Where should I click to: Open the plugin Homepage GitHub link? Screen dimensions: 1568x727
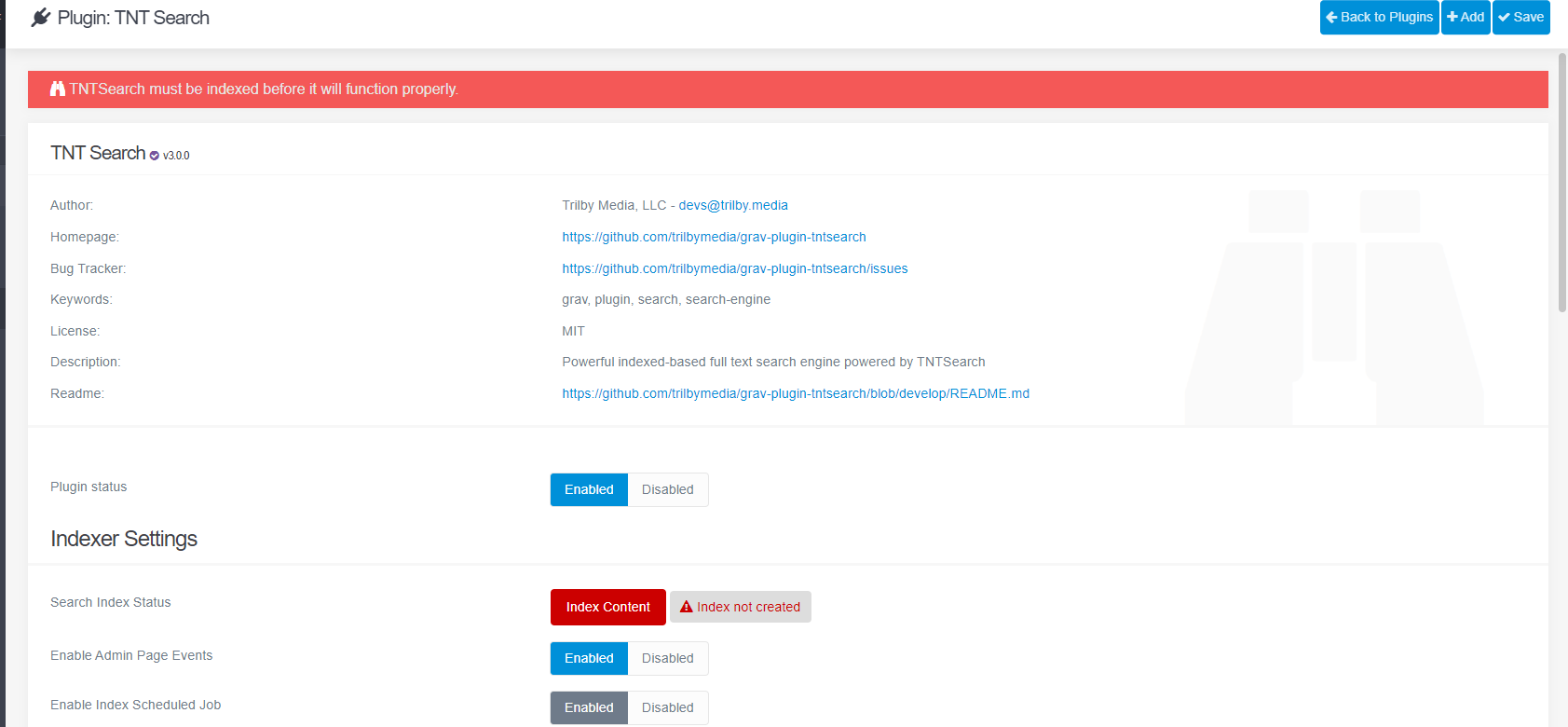coord(715,237)
